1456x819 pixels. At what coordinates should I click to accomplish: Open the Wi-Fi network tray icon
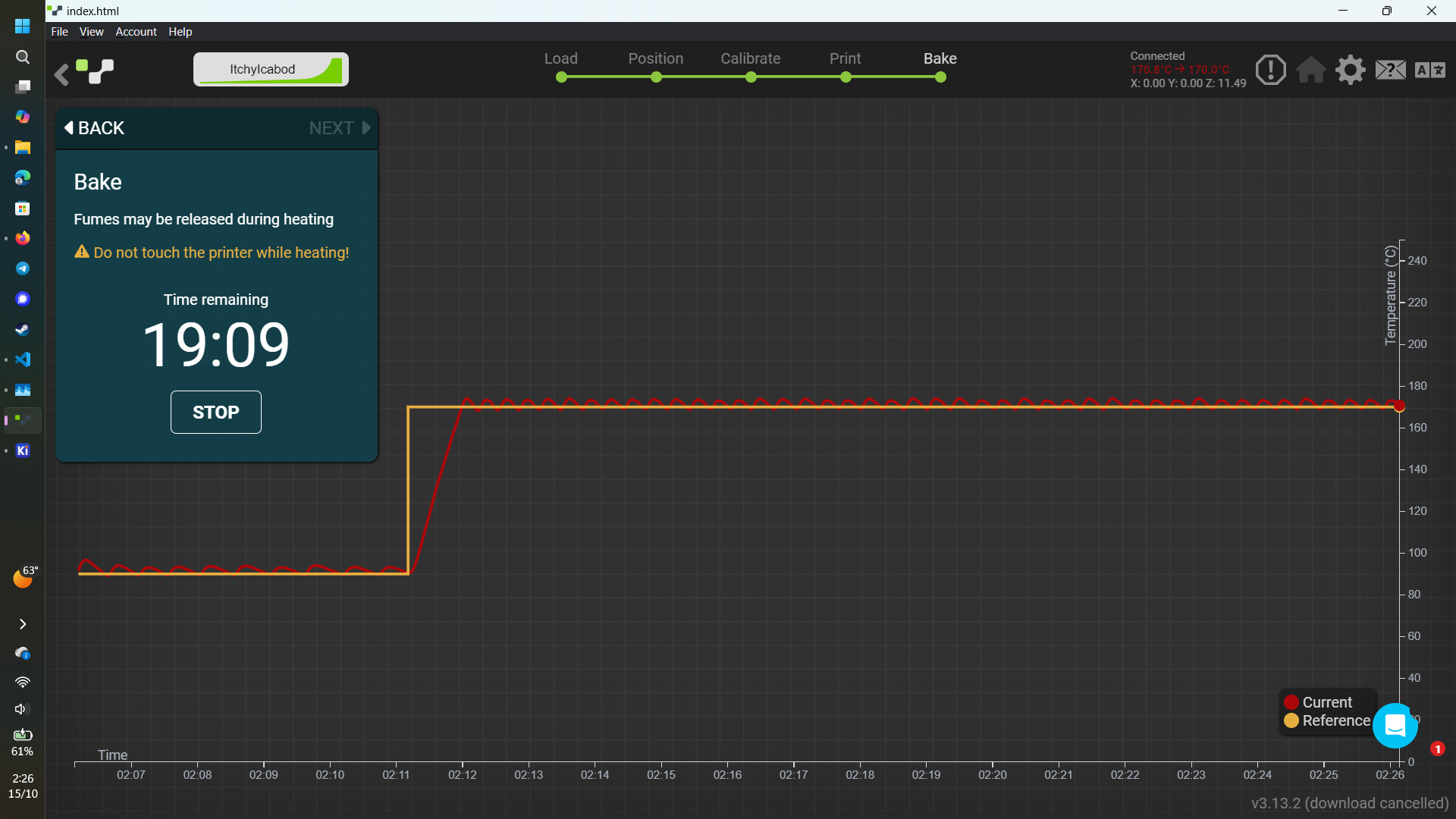pos(23,682)
